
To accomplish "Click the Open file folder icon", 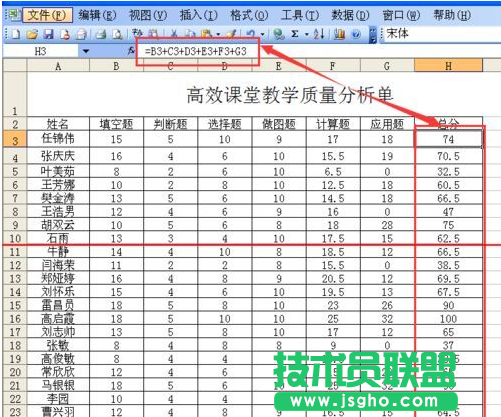I will 32,34.
